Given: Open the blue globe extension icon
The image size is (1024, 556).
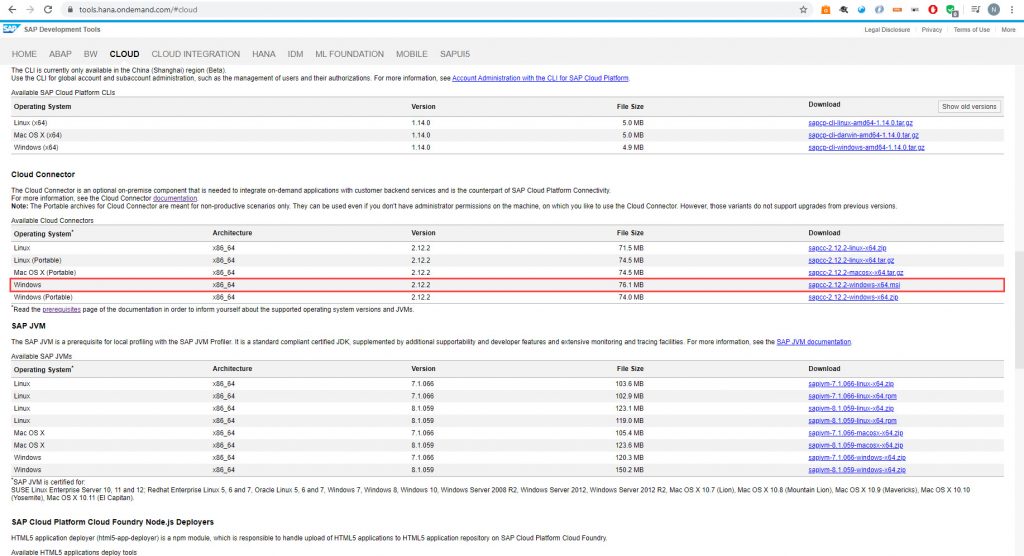Looking at the screenshot, I should coord(861,10).
